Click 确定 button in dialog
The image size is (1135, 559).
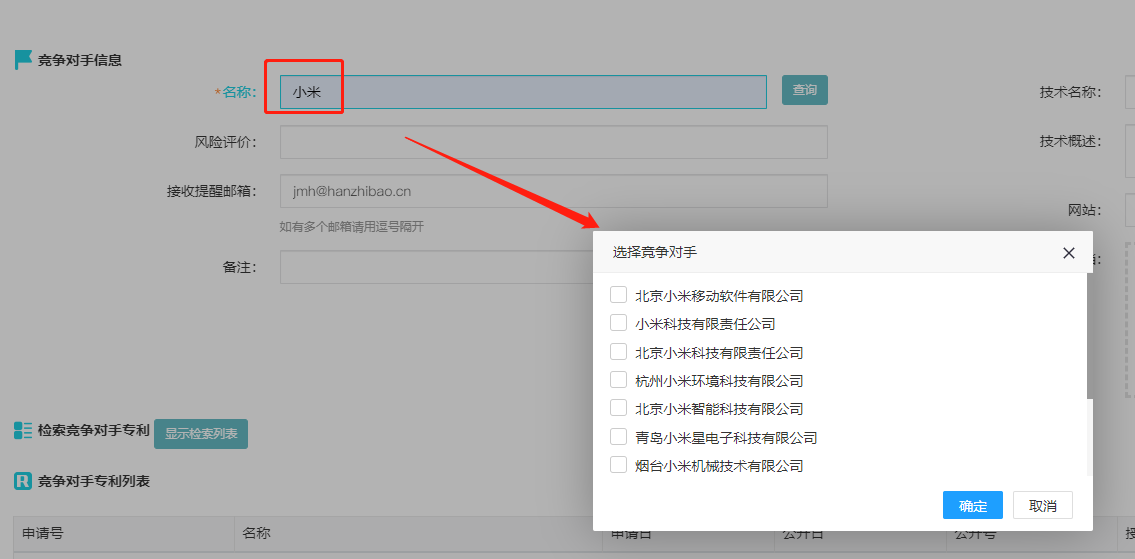coord(972,505)
